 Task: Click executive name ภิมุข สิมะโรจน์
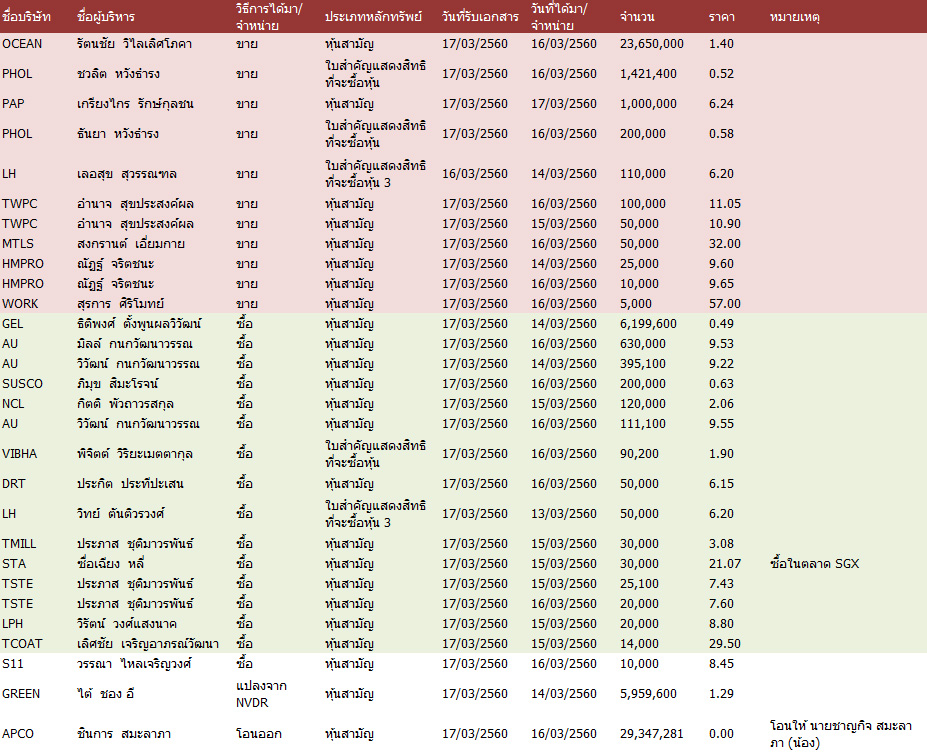pyautogui.click(x=118, y=384)
